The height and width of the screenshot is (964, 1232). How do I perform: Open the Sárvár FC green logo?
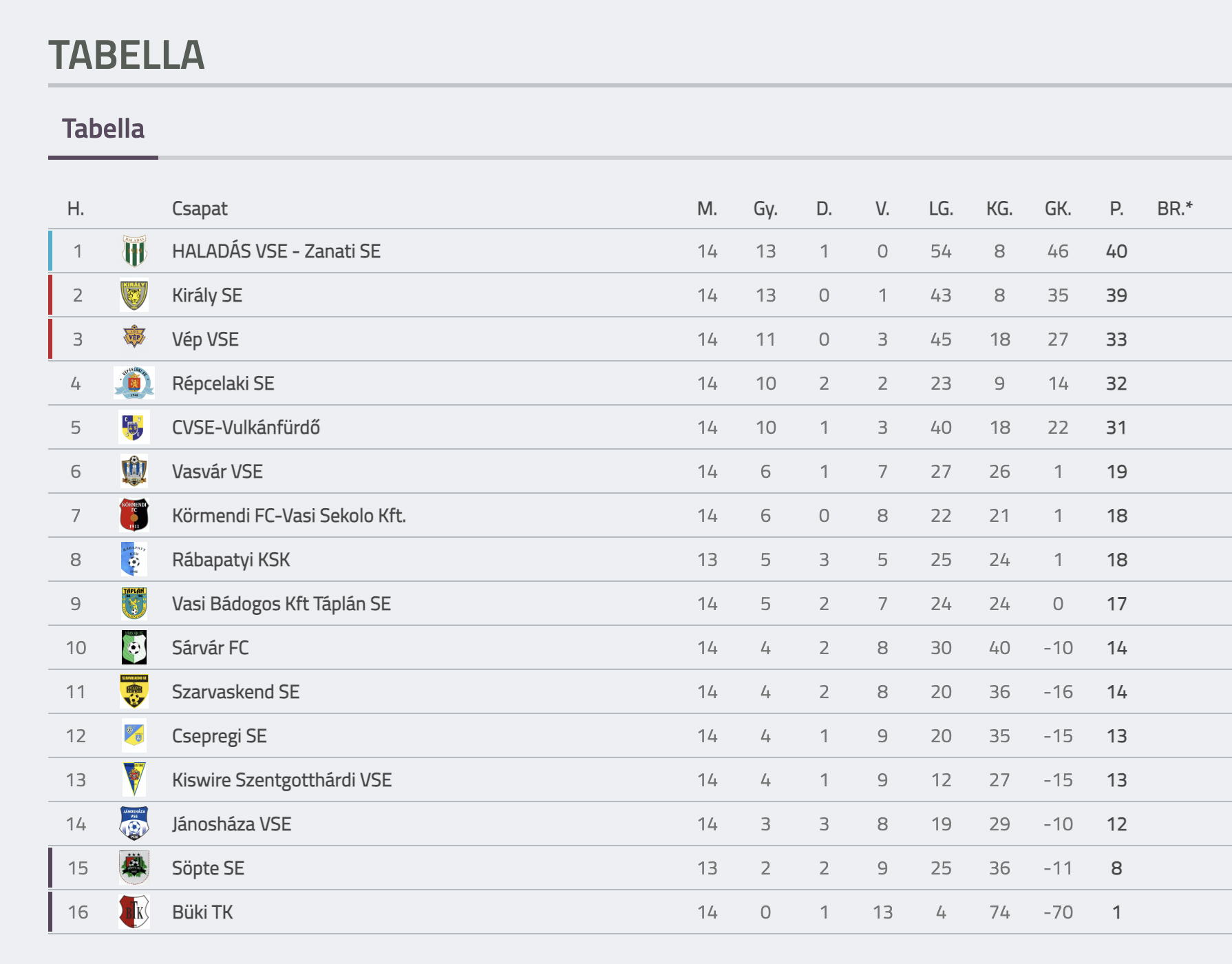point(134,647)
